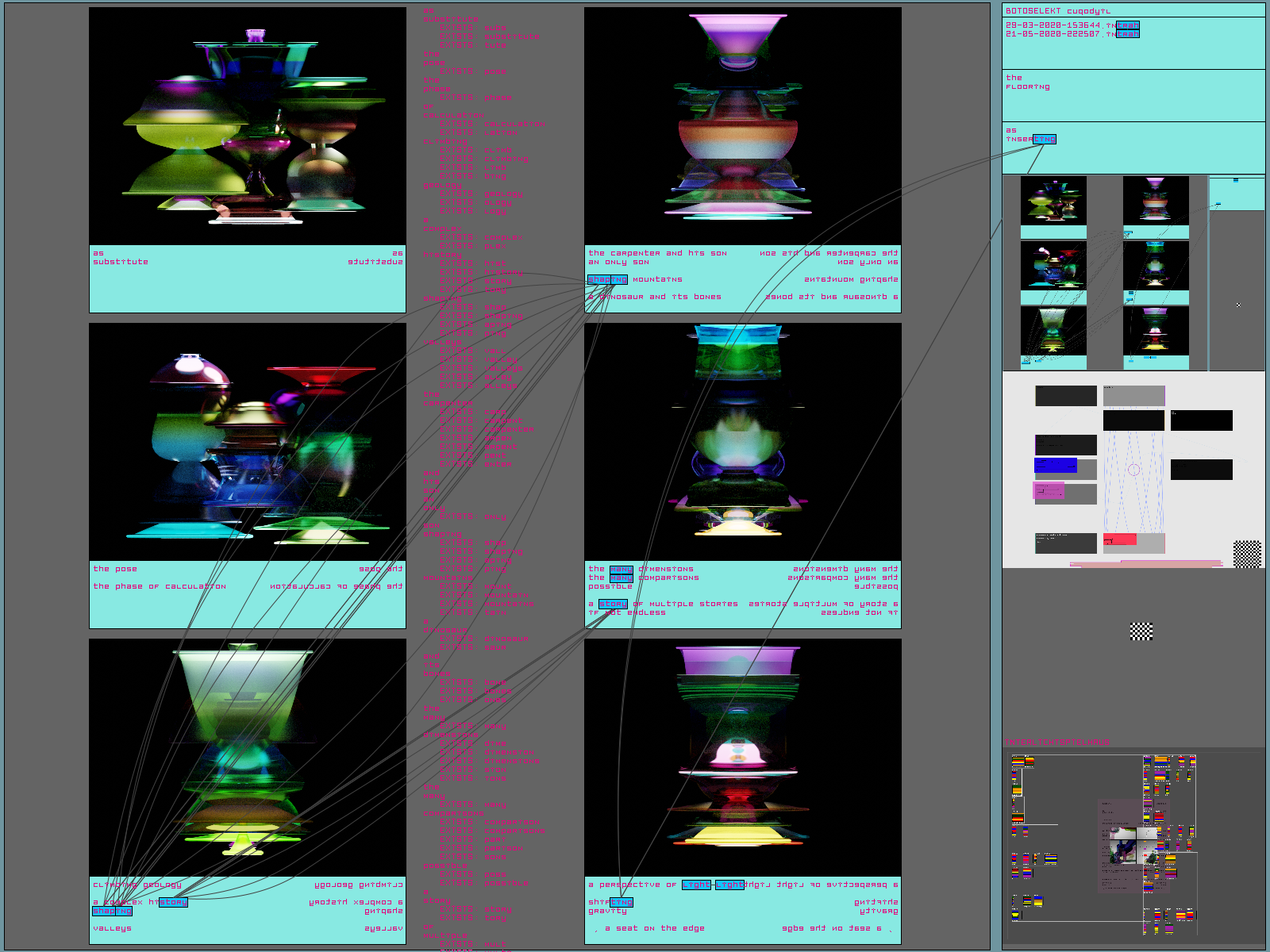
Task: Select highlighted 'many' in 'the many dimensions'
Action: (621, 569)
